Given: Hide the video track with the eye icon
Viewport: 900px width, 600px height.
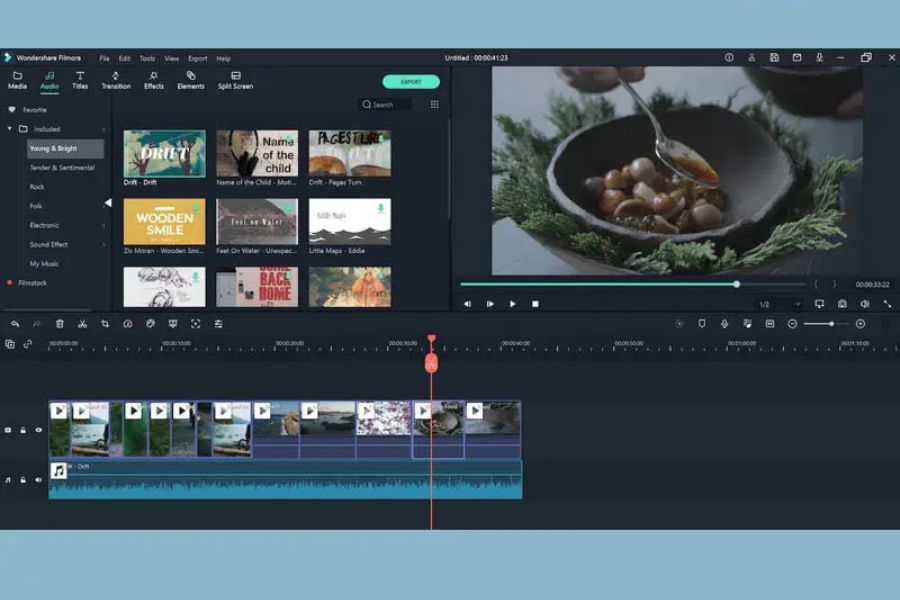Looking at the screenshot, I should (38, 430).
